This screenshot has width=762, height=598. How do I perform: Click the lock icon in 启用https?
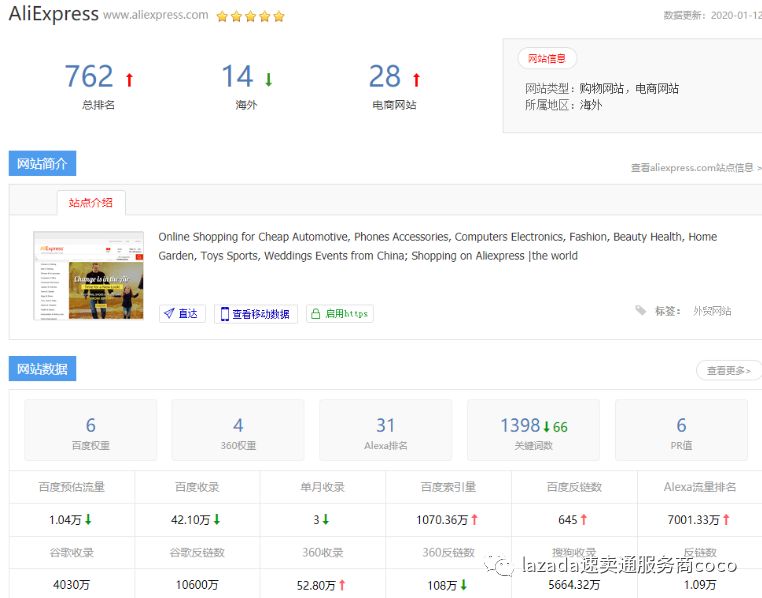click(315, 314)
